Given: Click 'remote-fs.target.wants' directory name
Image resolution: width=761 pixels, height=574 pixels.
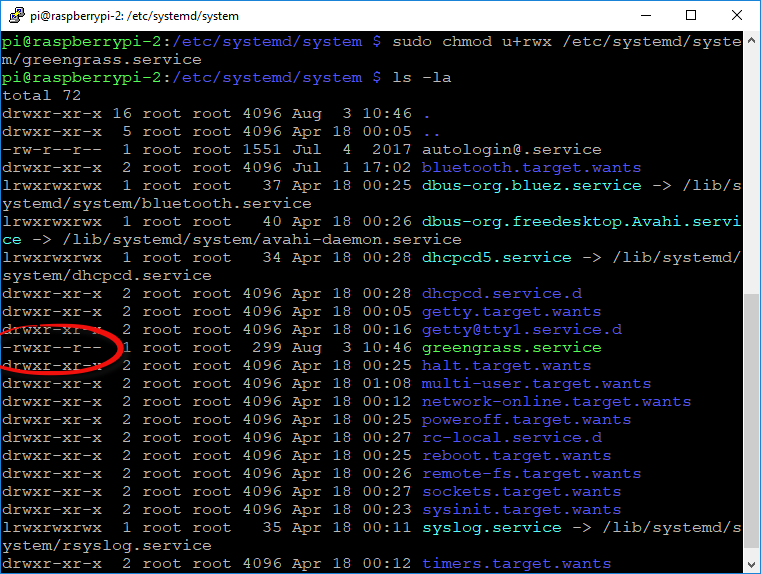Looking at the screenshot, I should [x=531, y=474].
